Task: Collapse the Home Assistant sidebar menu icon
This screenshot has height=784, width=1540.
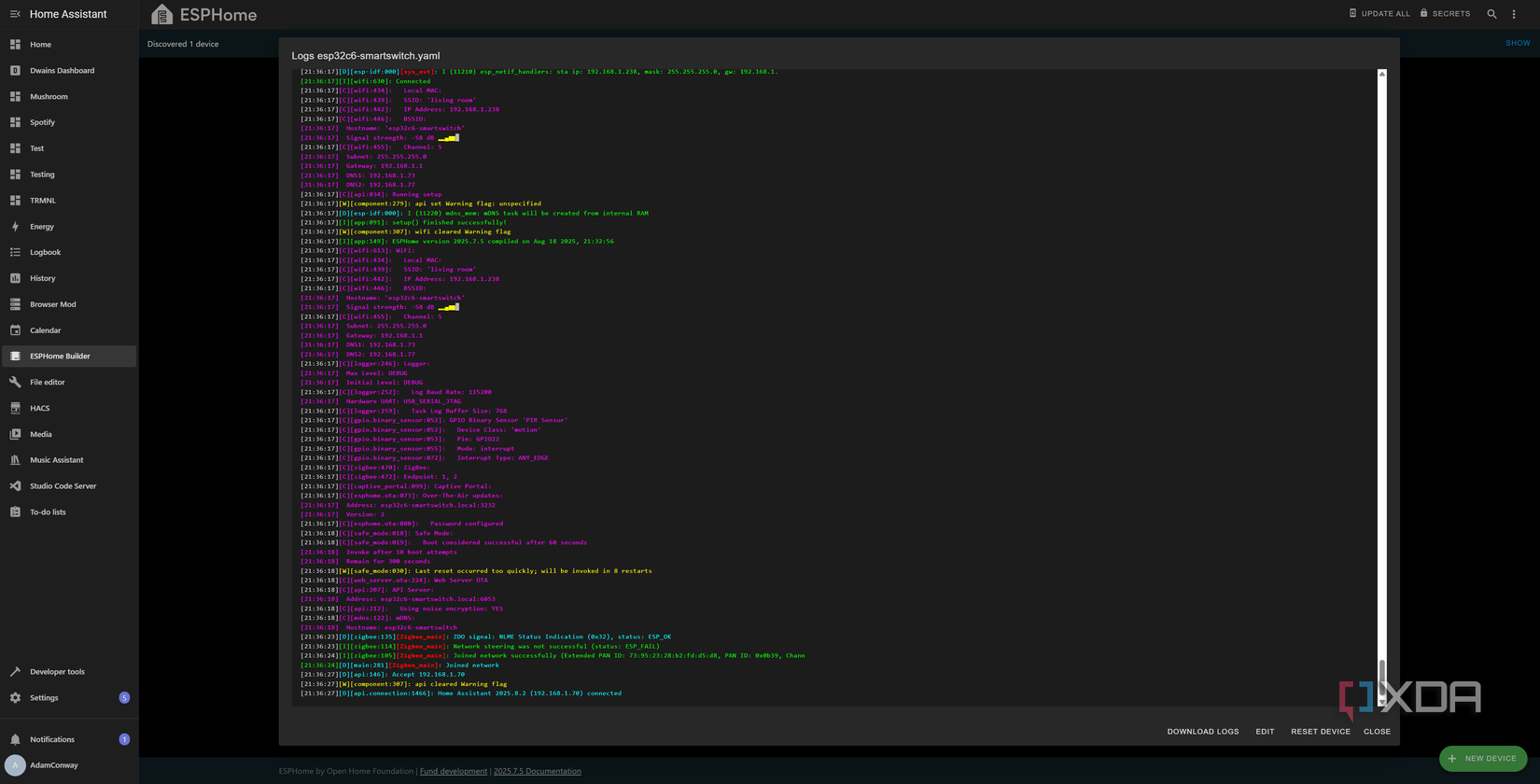Action: click(15, 14)
